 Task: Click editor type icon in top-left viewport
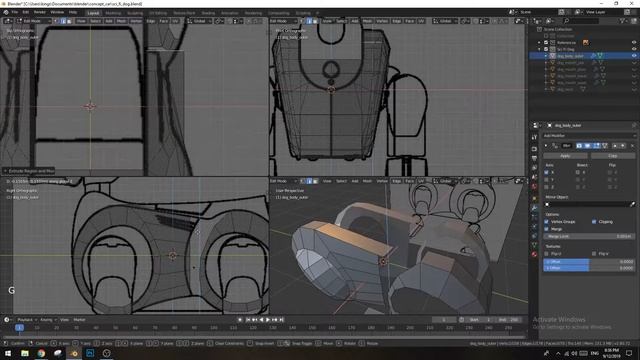click(7, 21)
